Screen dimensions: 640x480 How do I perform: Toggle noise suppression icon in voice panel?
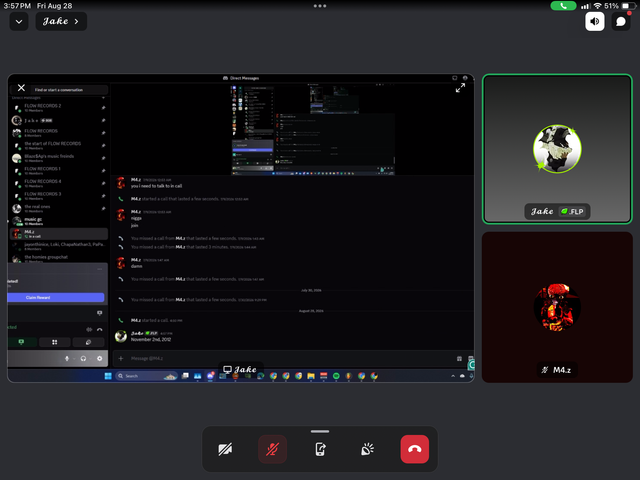click(x=89, y=329)
